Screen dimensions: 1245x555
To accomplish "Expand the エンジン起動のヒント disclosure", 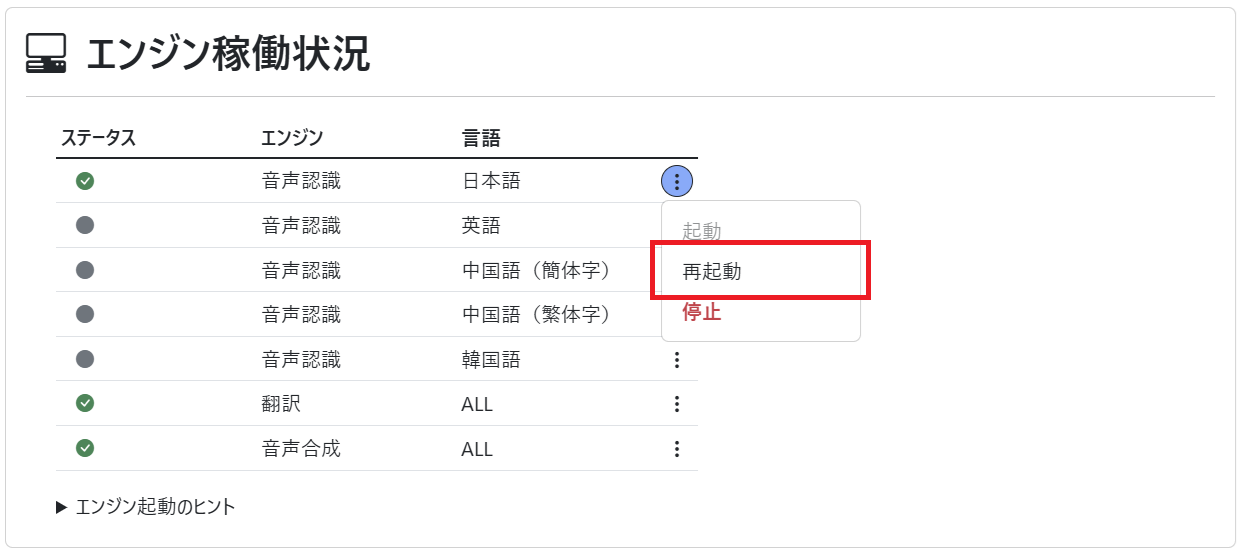I will coord(146,507).
